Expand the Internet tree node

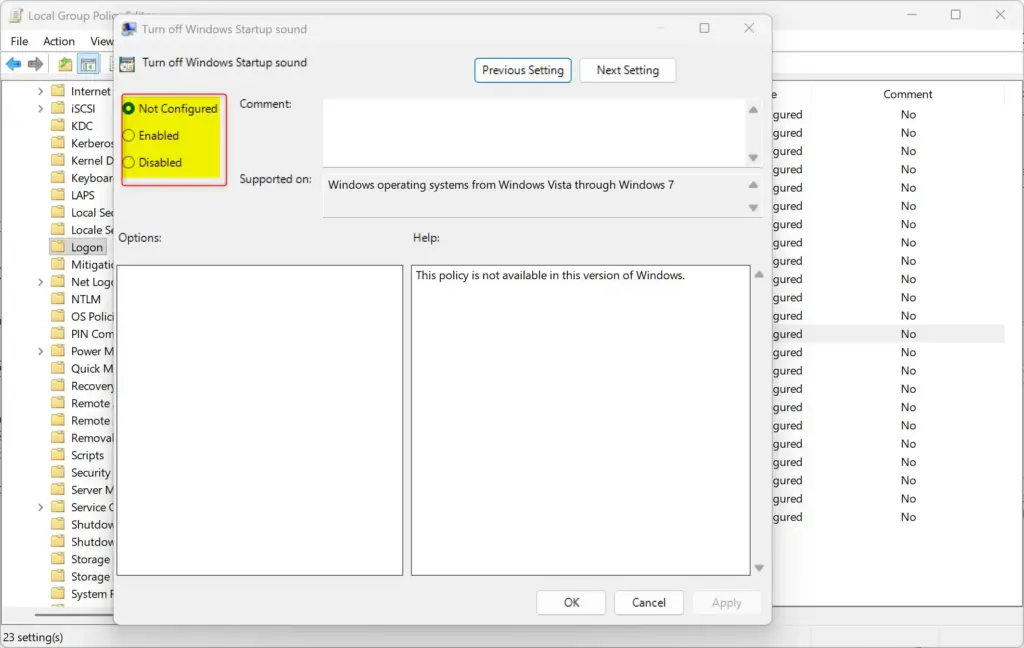40,91
